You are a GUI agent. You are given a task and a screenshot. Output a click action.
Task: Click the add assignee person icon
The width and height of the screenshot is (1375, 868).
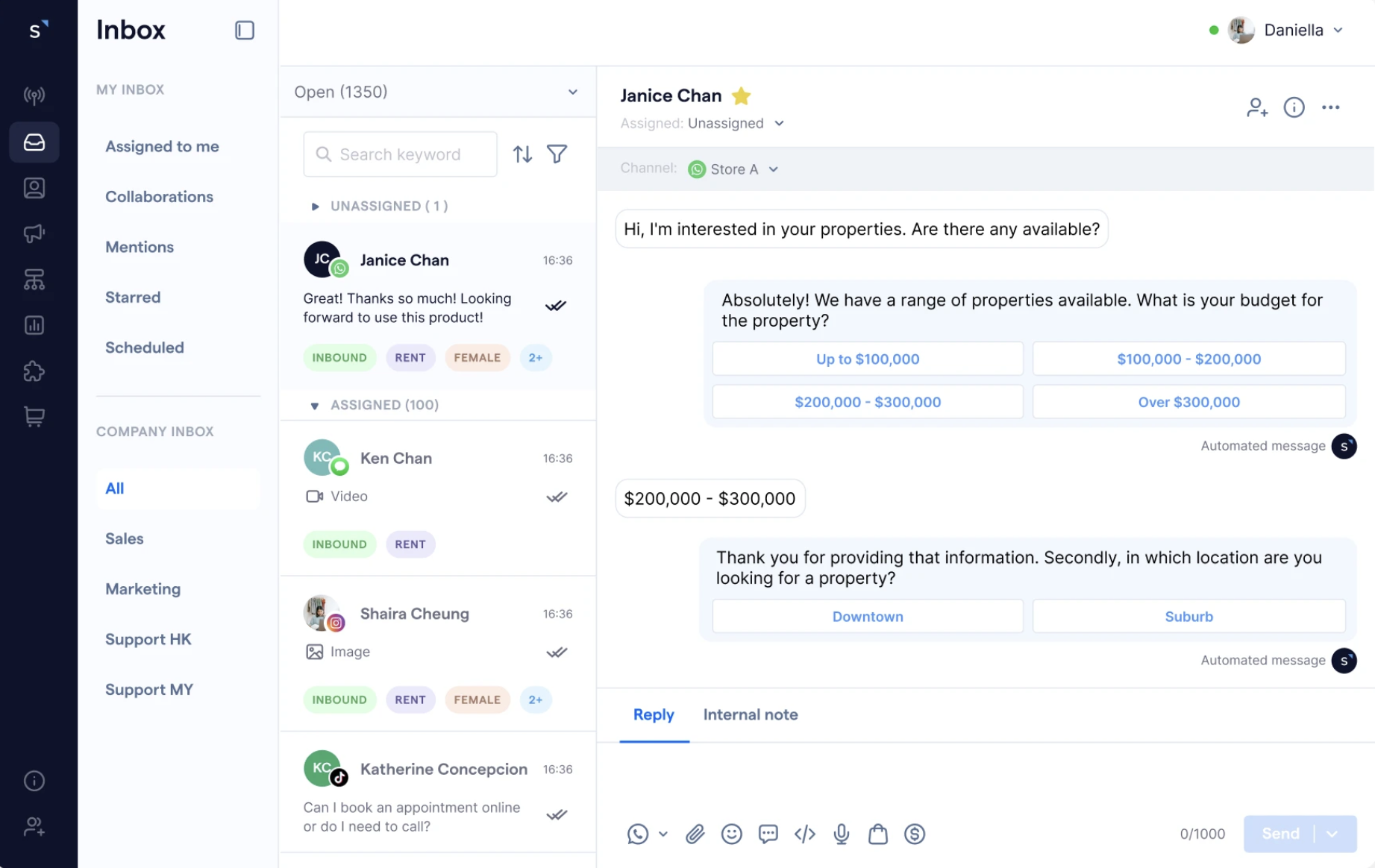click(1256, 107)
